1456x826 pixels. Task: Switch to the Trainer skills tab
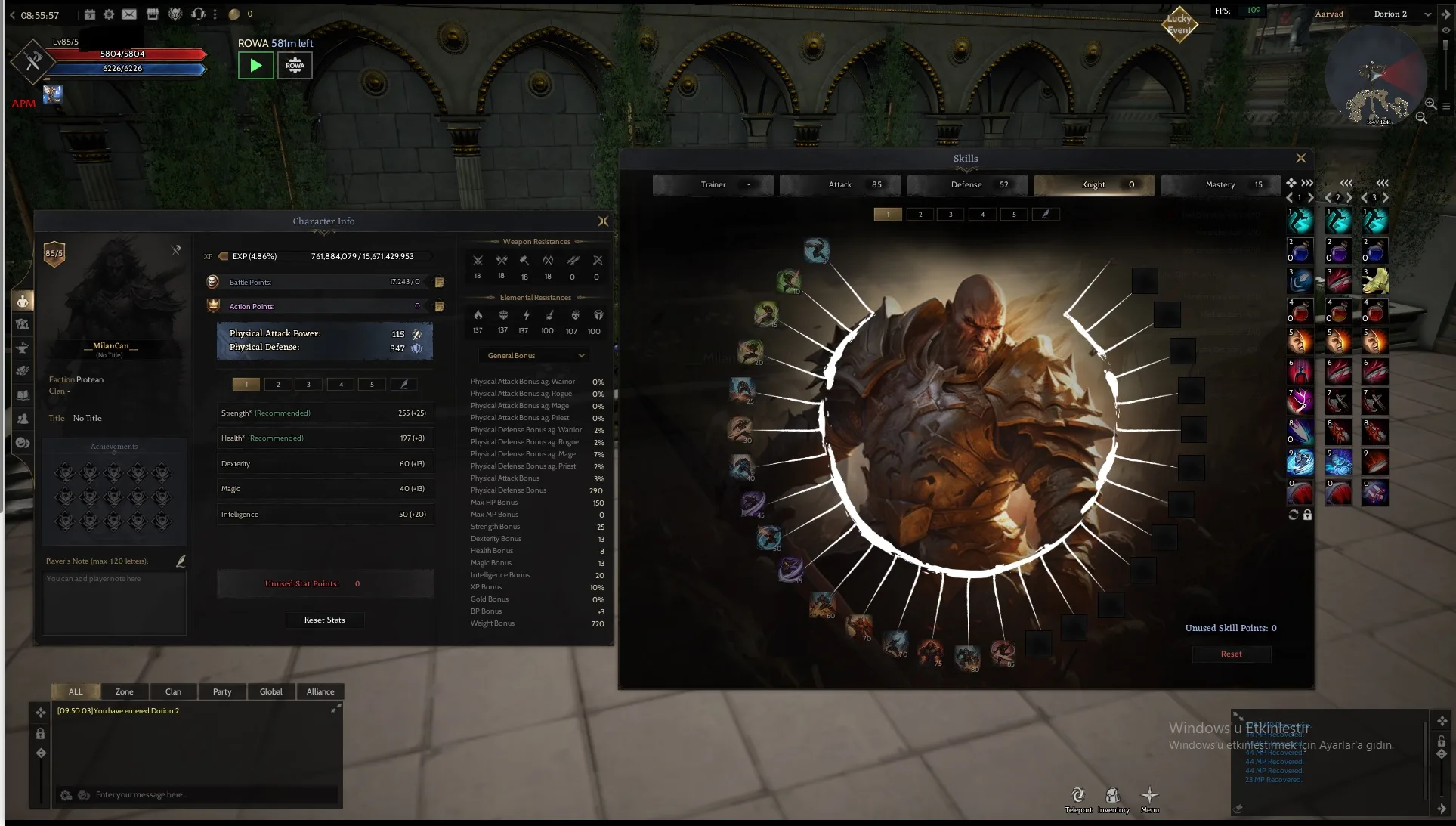[x=713, y=185]
